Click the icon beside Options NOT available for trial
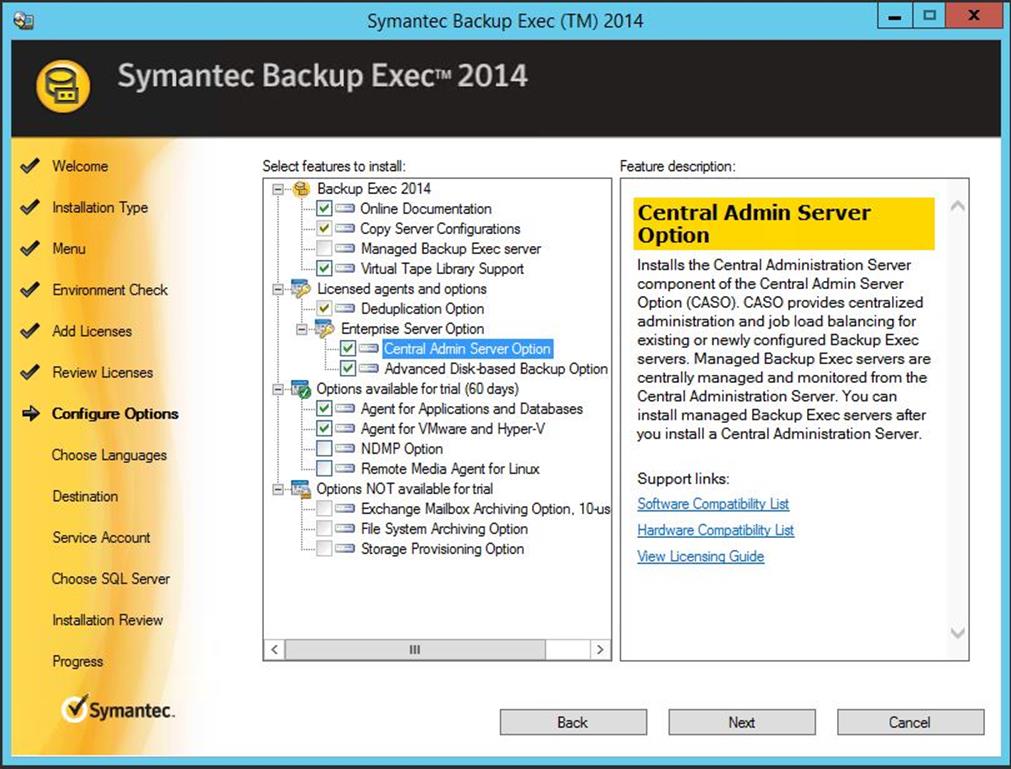1011x769 pixels. tap(300, 489)
